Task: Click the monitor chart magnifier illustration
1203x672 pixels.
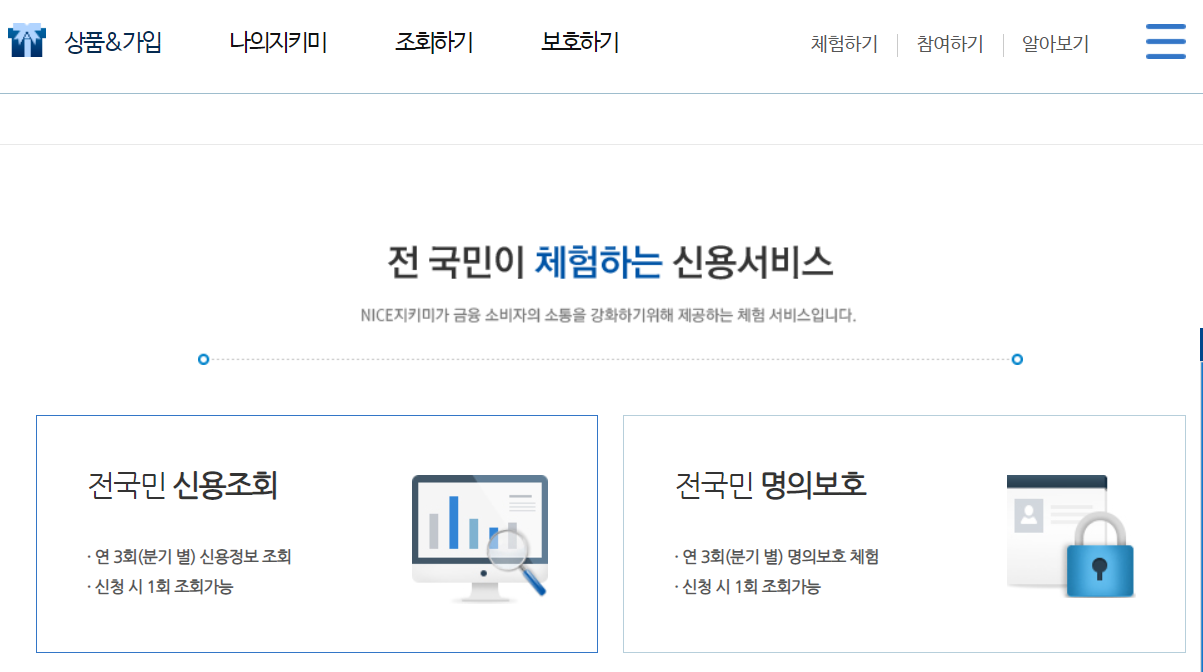Action: (480, 538)
